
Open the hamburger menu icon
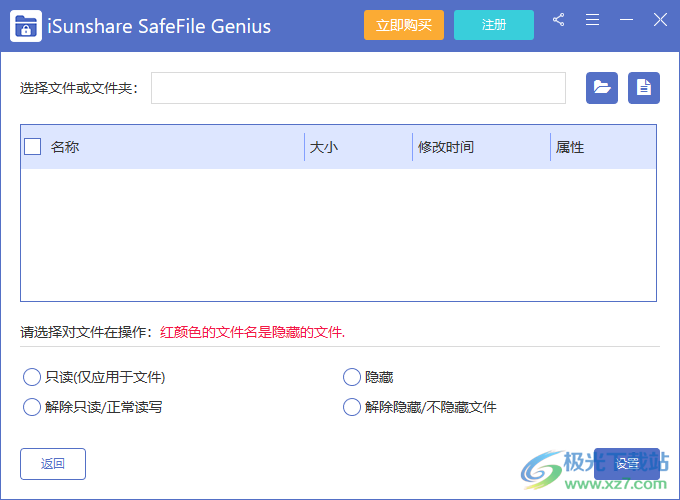[x=592, y=20]
